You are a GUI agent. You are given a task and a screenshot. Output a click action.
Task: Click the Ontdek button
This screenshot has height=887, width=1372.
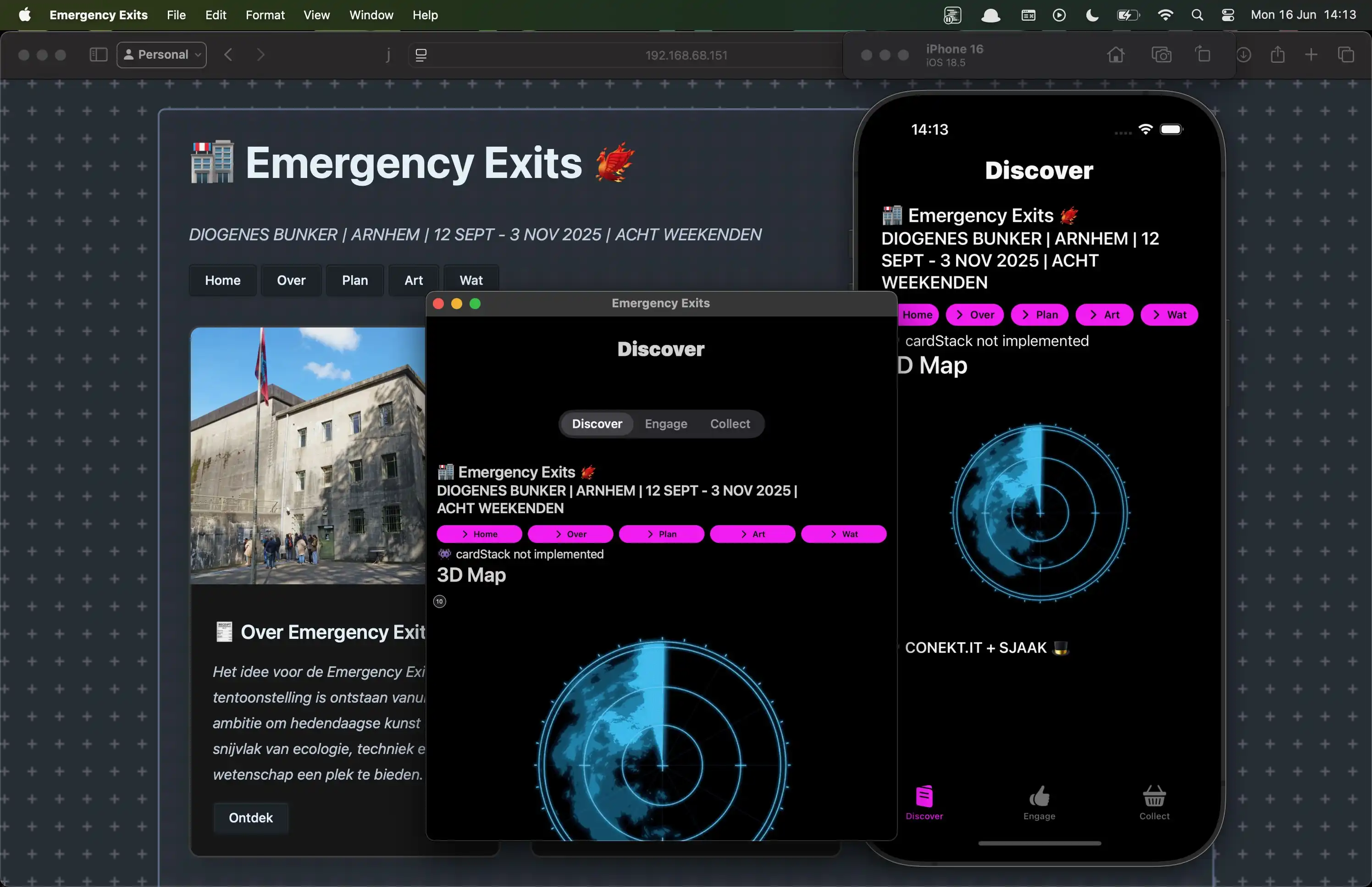(250, 818)
